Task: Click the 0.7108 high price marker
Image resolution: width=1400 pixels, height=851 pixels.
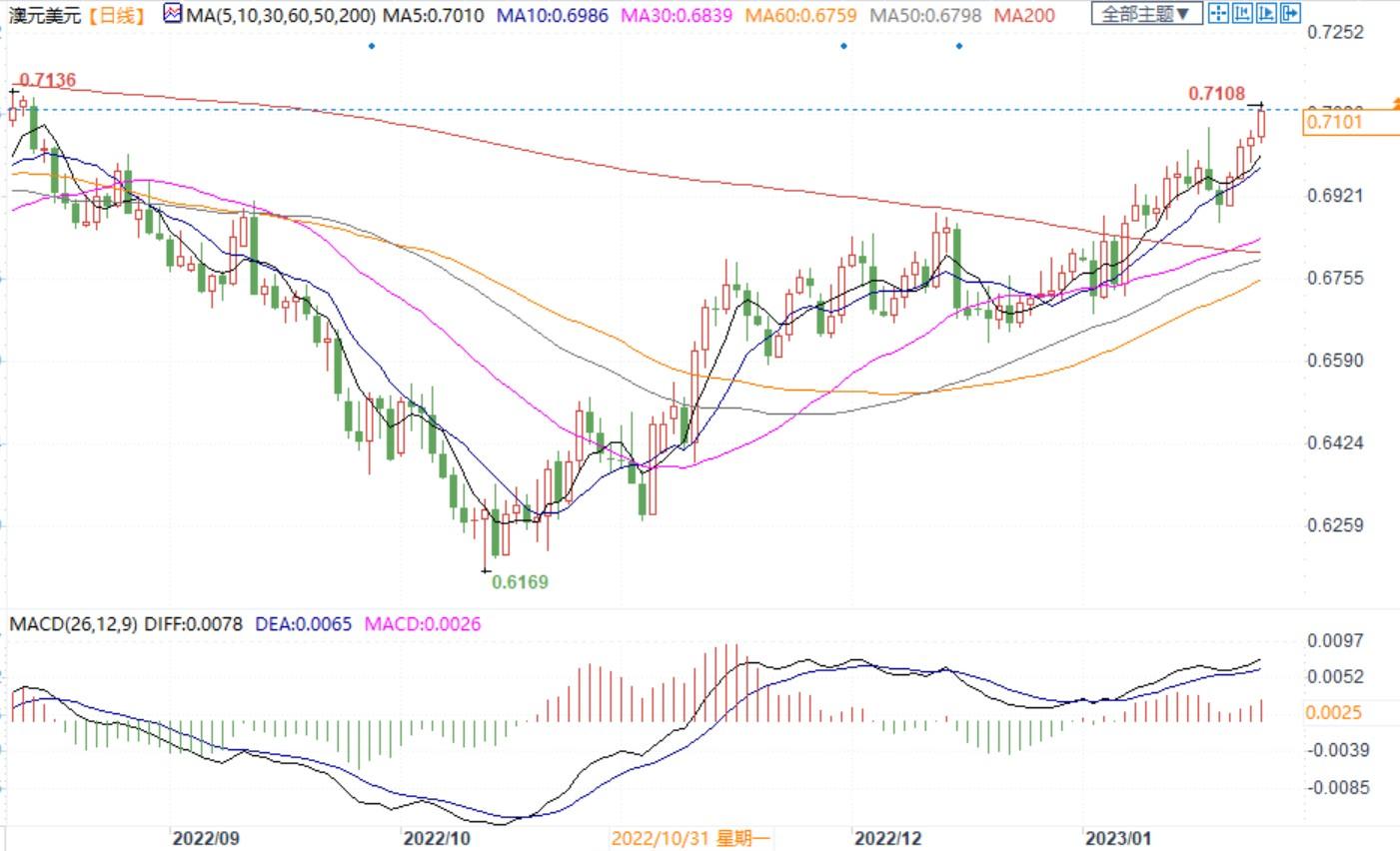Action: [x=1216, y=94]
